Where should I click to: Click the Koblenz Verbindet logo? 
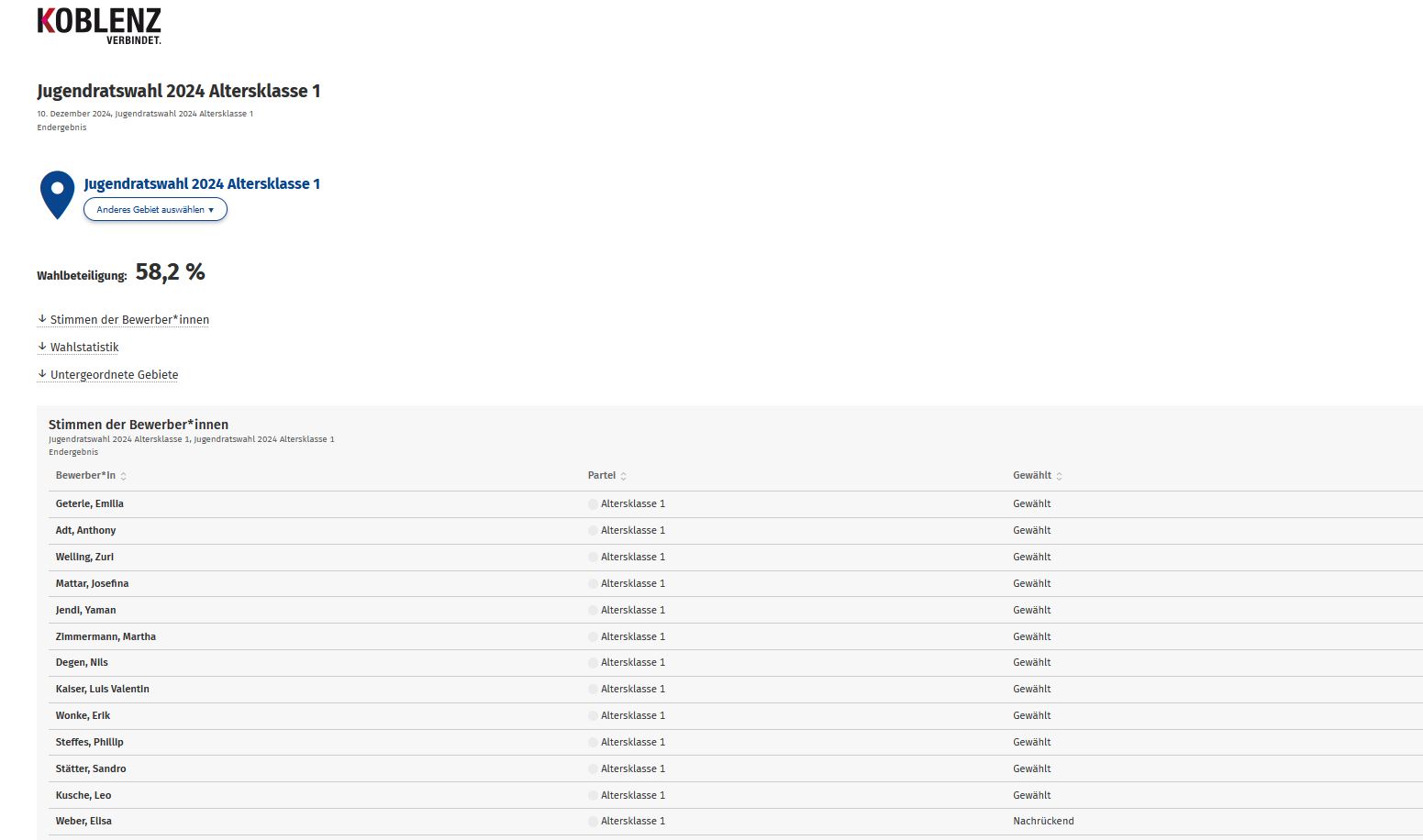99,26
